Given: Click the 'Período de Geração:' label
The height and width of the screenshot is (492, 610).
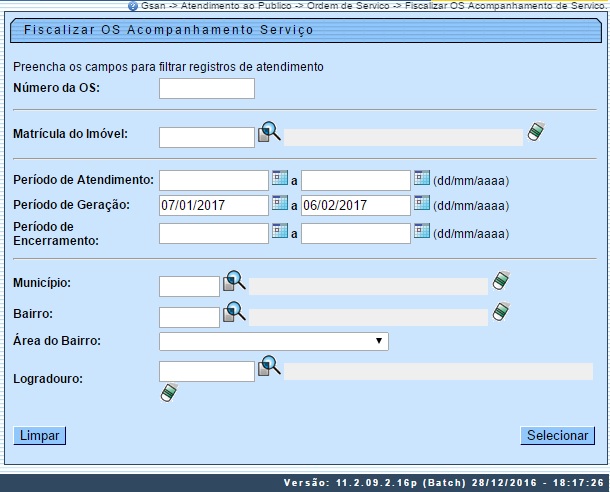Looking at the screenshot, I should (x=72, y=205).
